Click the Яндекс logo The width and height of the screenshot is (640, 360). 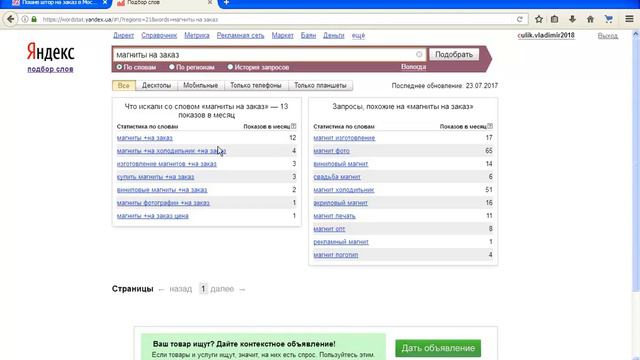coord(50,52)
